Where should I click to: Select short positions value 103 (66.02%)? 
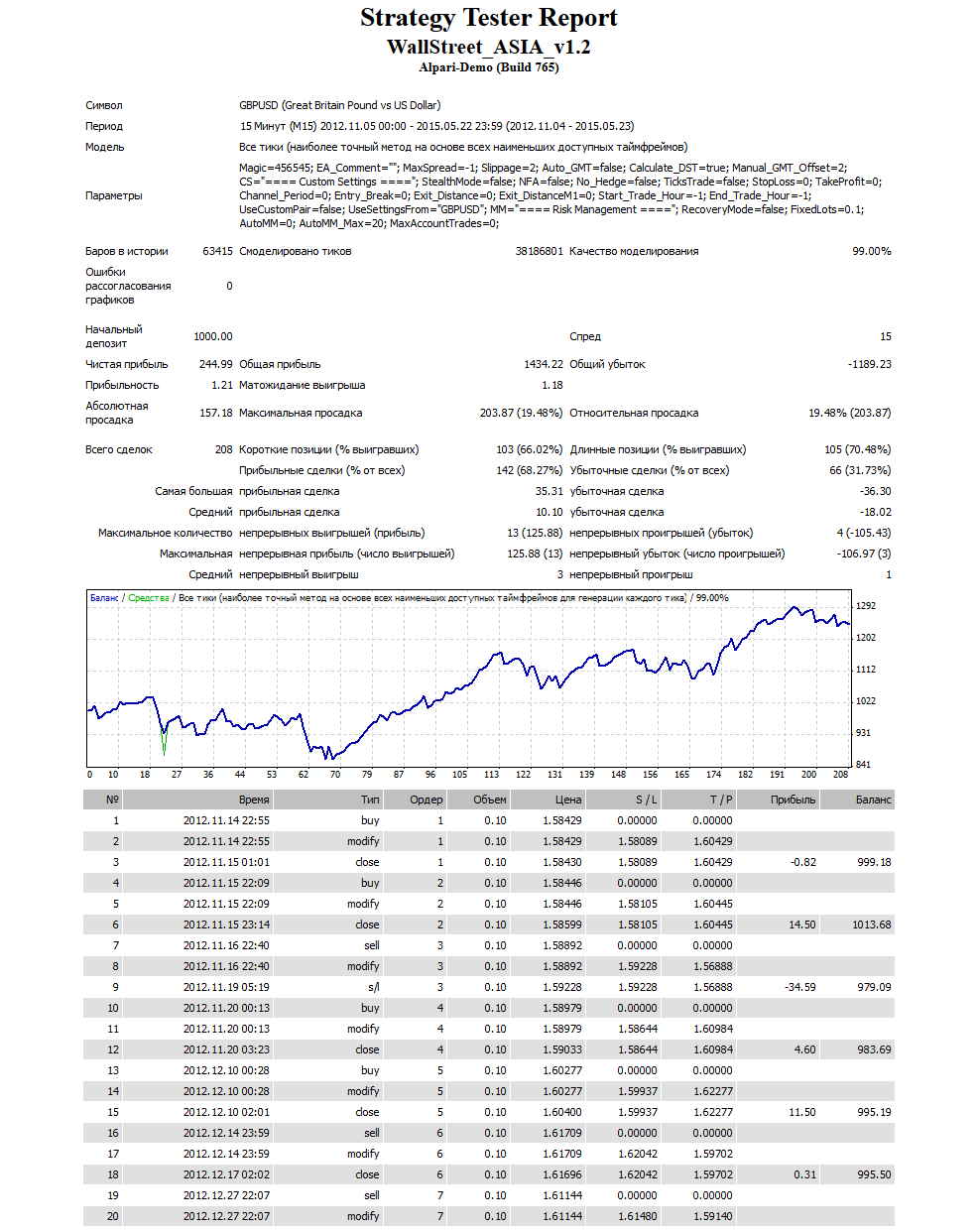coord(530,449)
